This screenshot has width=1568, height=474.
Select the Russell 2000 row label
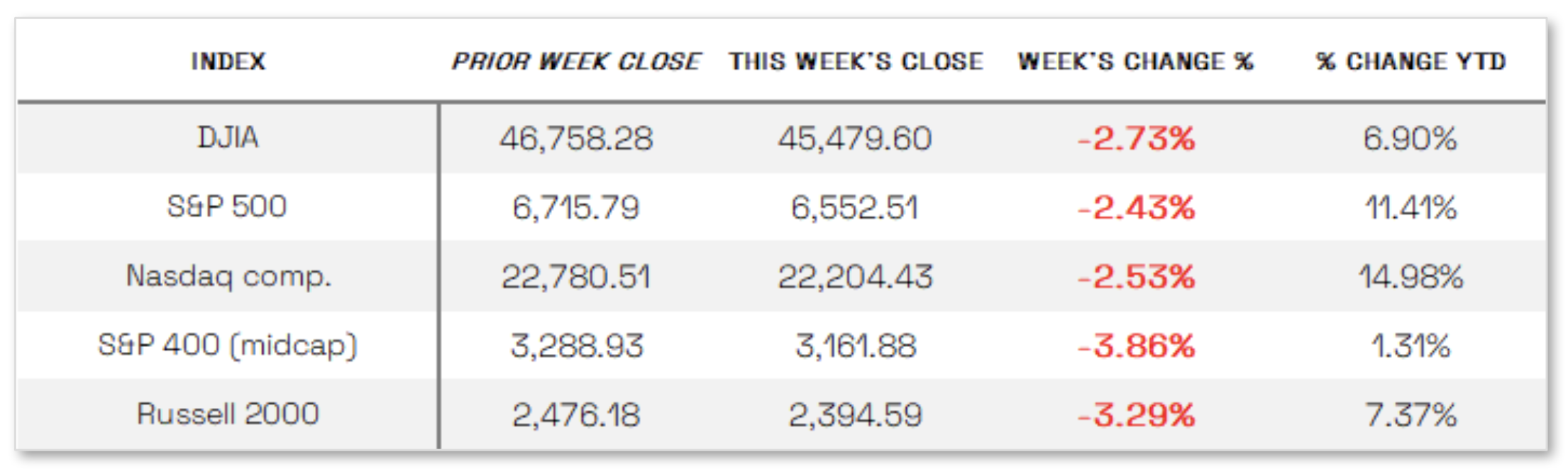(x=228, y=414)
